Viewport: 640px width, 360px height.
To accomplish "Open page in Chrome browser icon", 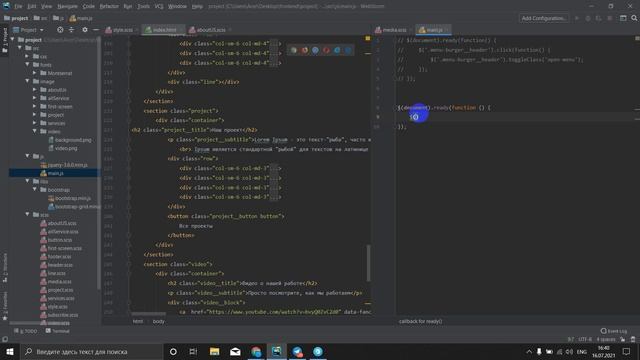I will click(x=293, y=50).
